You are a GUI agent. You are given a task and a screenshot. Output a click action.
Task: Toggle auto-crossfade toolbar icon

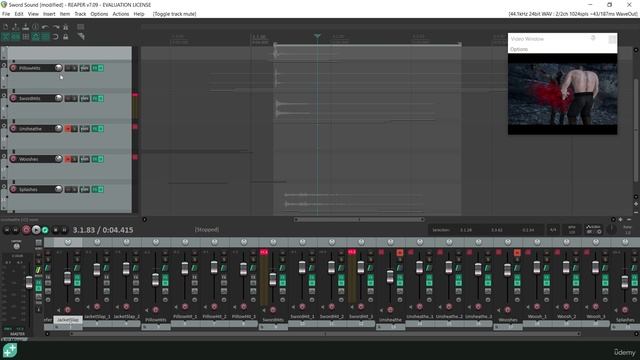[6, 37]
